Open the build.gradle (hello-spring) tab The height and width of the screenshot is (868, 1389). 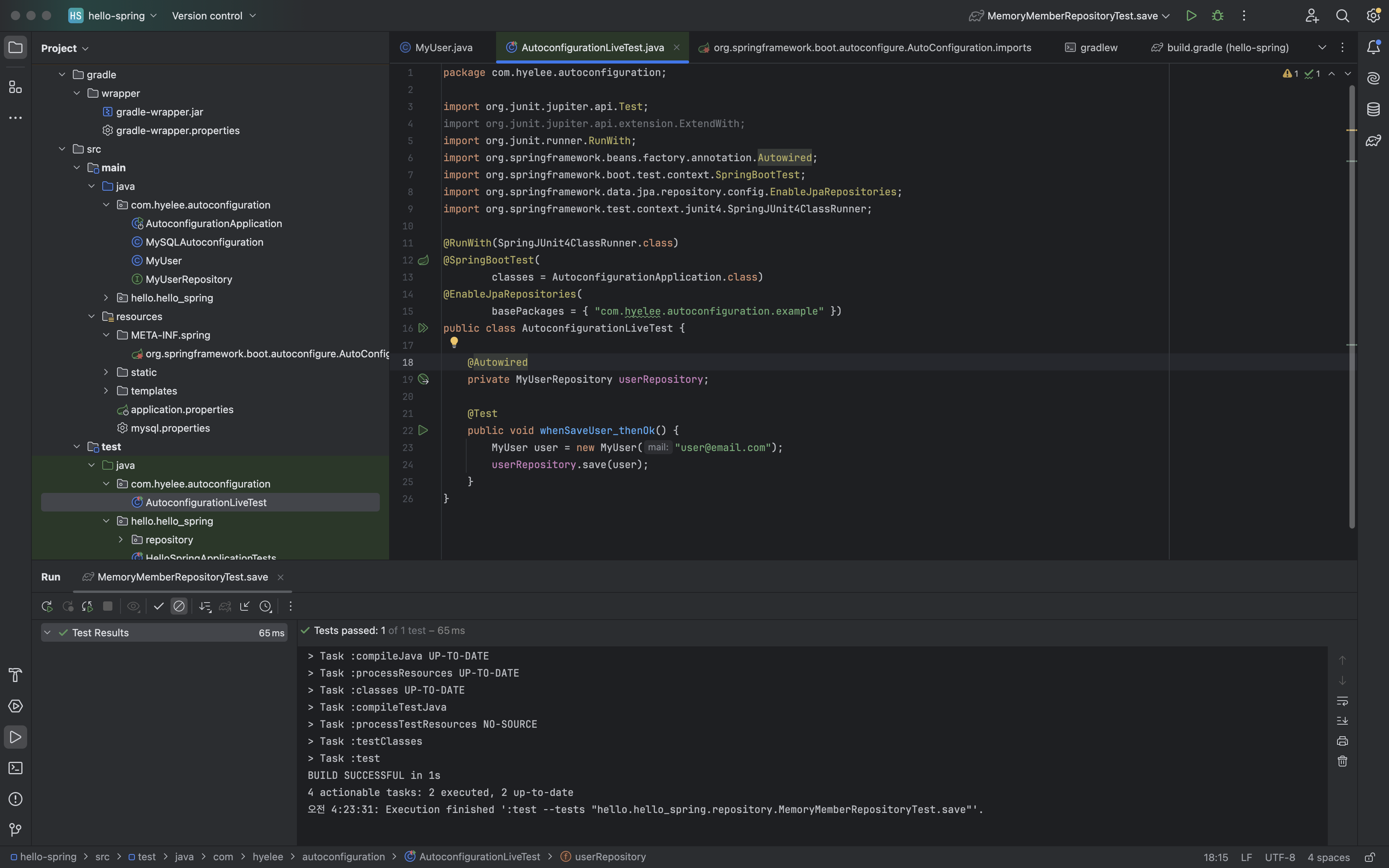pyautogui.click(x=1220, y=48)
